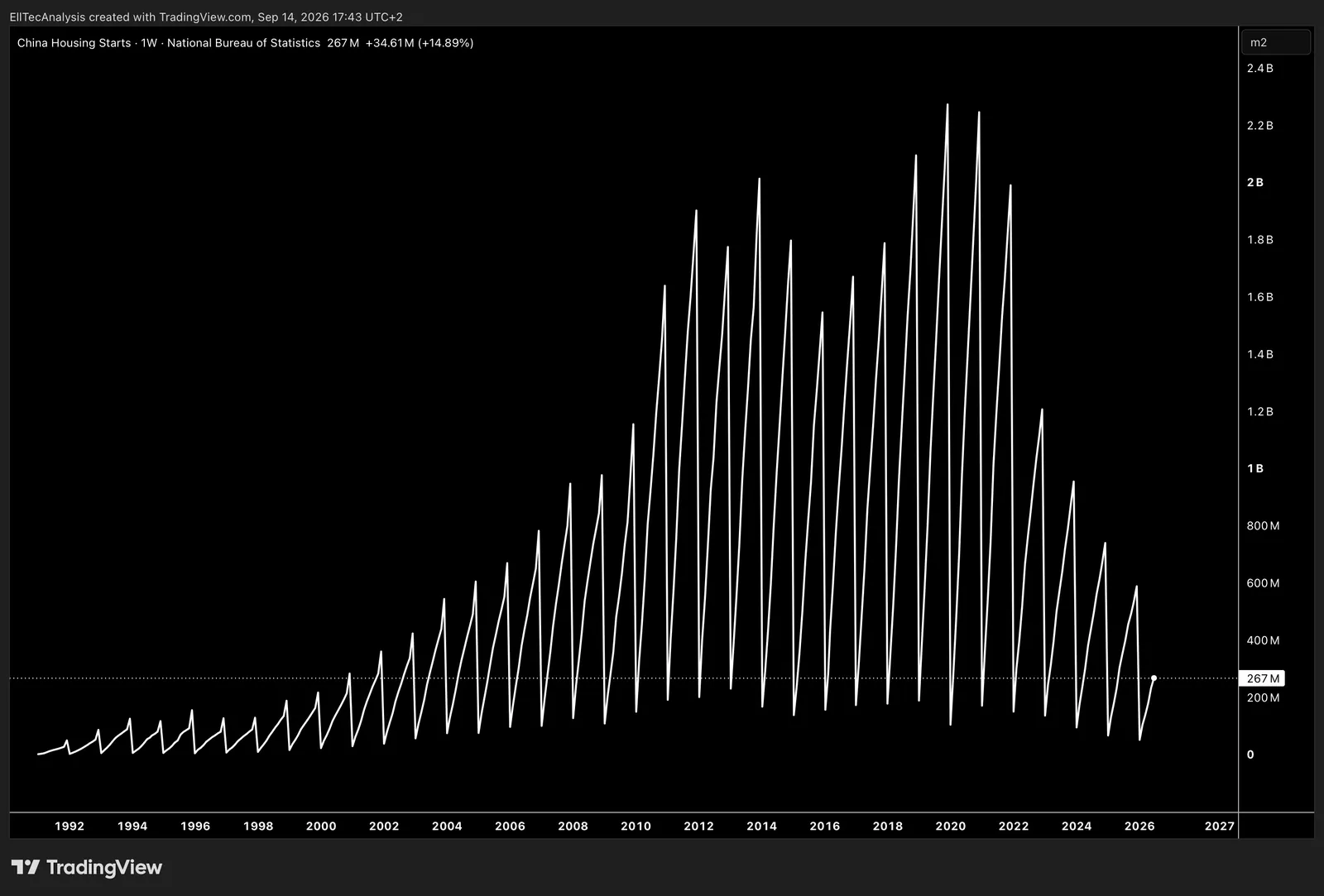Click the National Bureau of Statistics source text
Image resolution: width=1324 pixels, height=896 pixels.
coord(243,43)
